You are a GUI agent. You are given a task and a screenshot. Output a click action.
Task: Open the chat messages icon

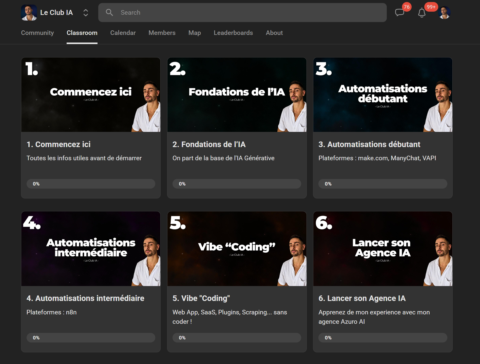coord(399,13)
